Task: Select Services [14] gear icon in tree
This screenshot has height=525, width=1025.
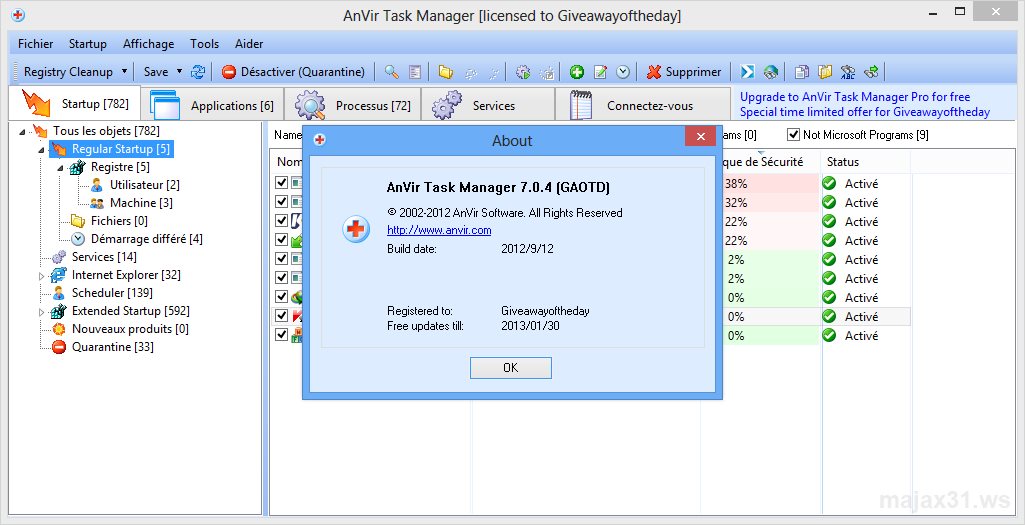Action: point(59,257)
